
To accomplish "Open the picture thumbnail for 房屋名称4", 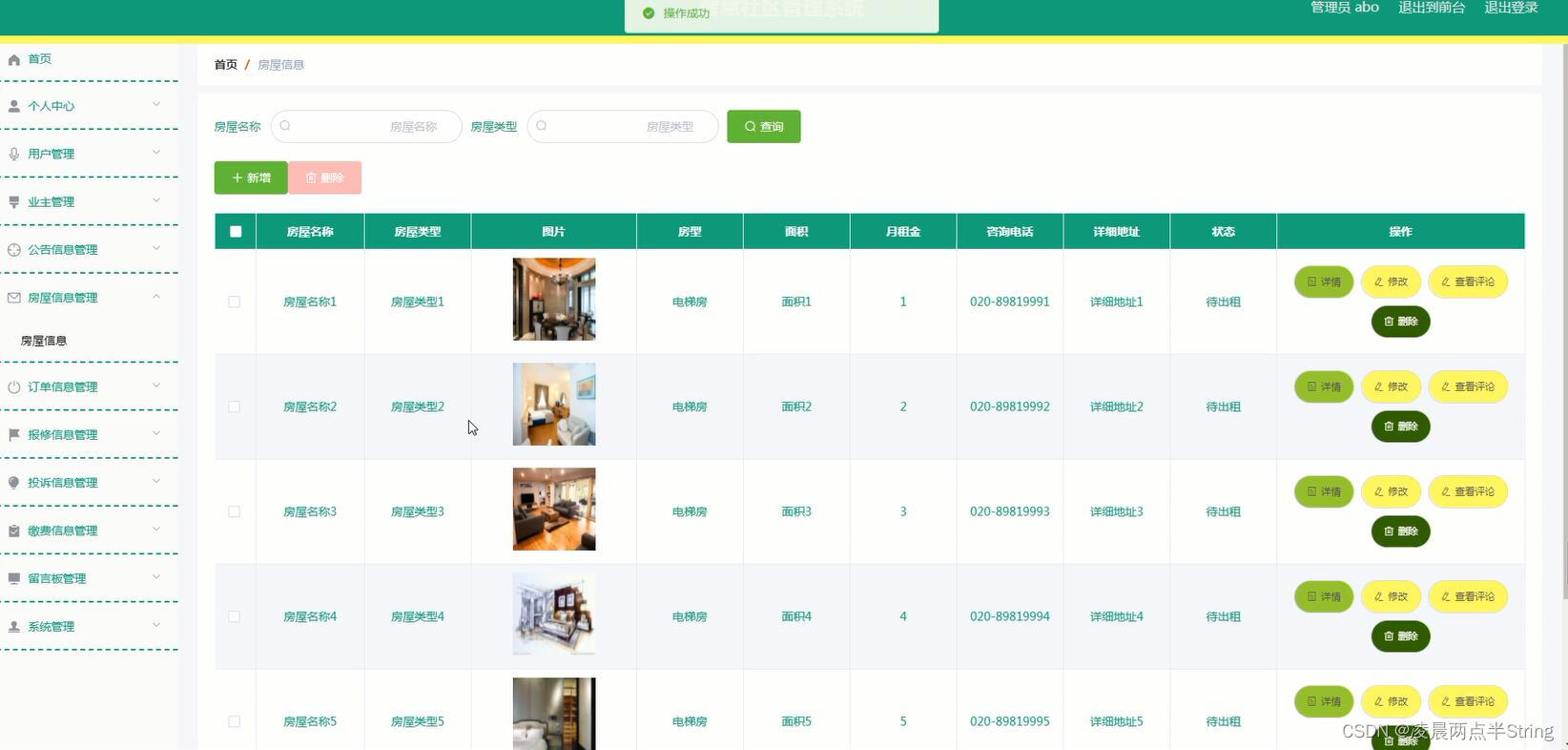I will (554, 614).
